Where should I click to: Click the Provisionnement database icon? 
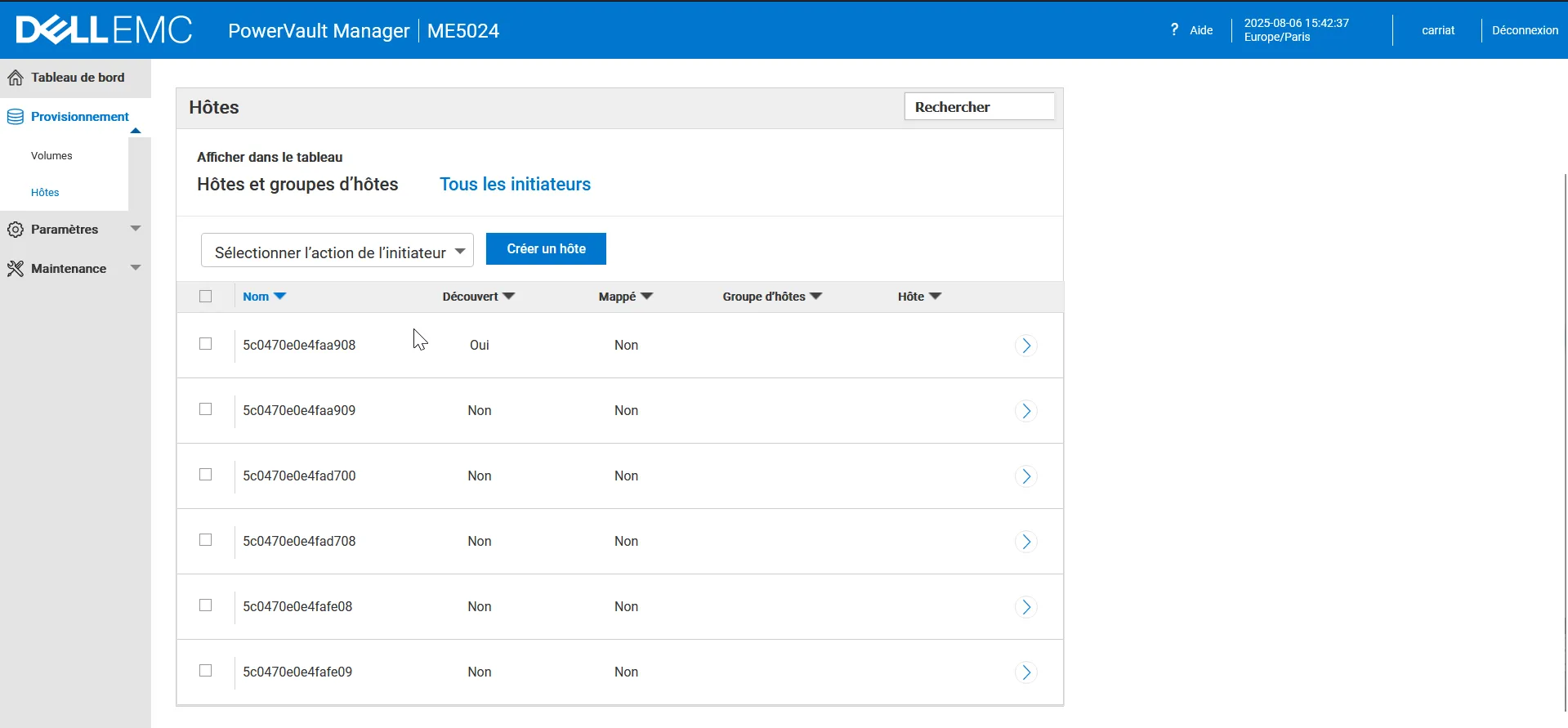(16, 117)
